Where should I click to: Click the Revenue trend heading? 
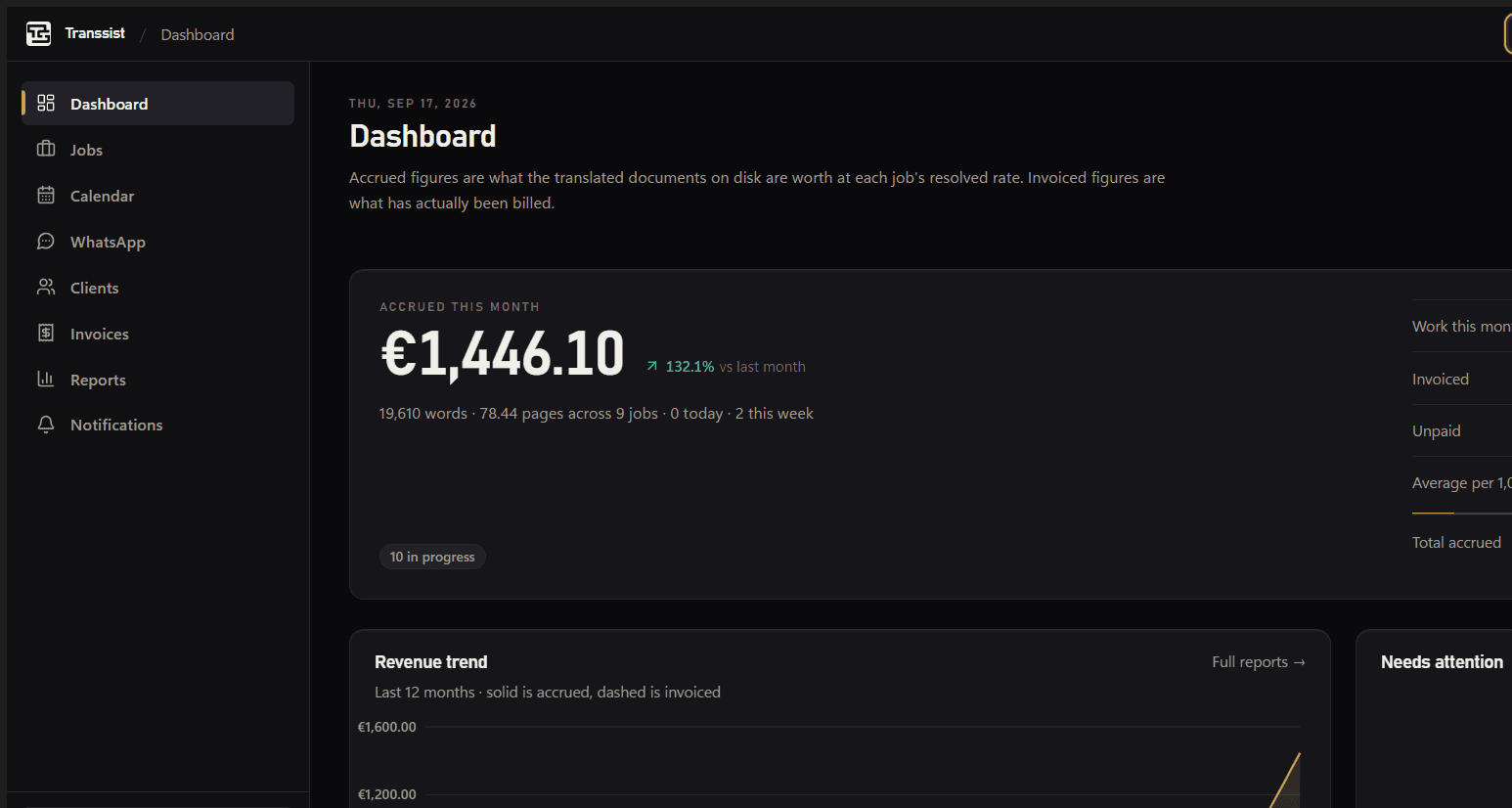point(431,662)
